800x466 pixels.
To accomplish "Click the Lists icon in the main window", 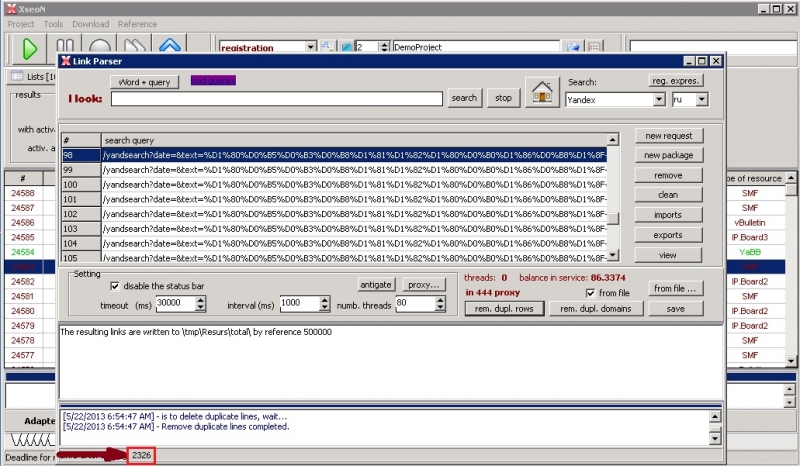I will (17, 76).
